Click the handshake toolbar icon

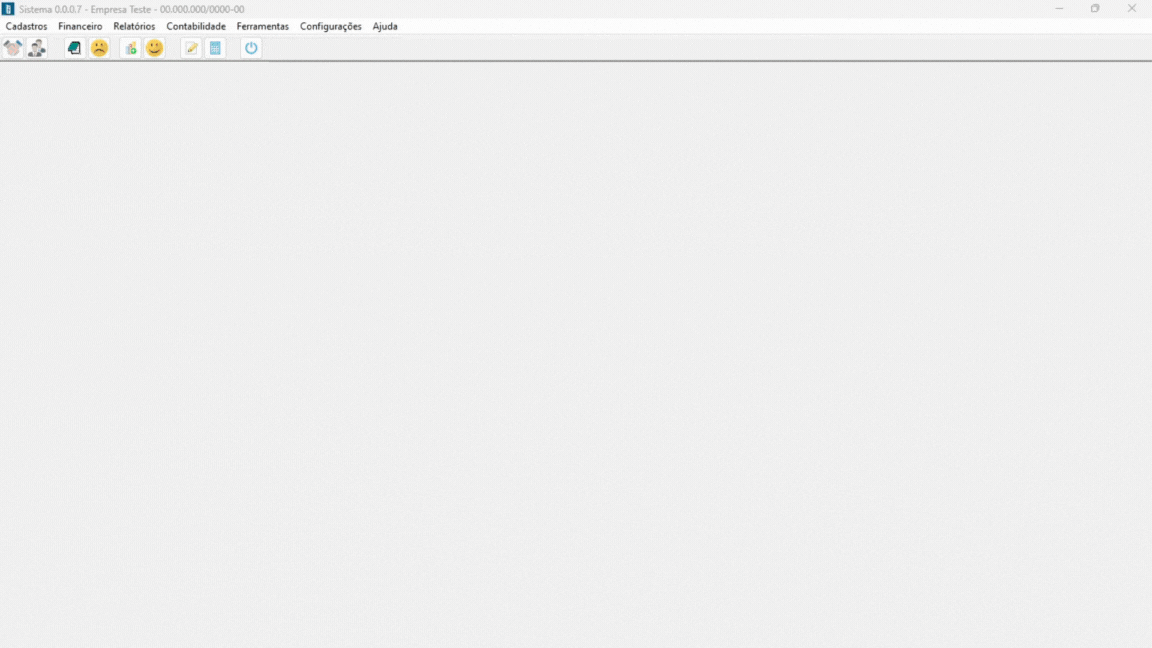click(x=12, y=48)
